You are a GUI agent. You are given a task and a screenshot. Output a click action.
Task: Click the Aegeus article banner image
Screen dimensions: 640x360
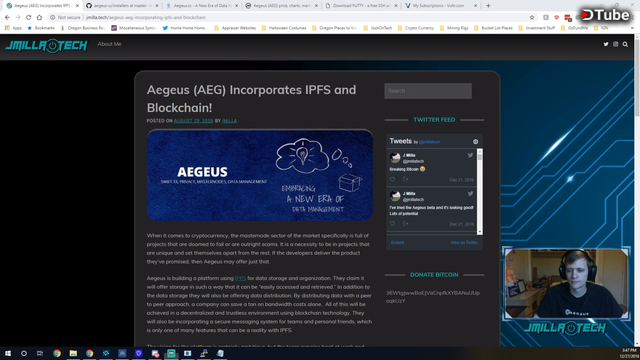260,175
